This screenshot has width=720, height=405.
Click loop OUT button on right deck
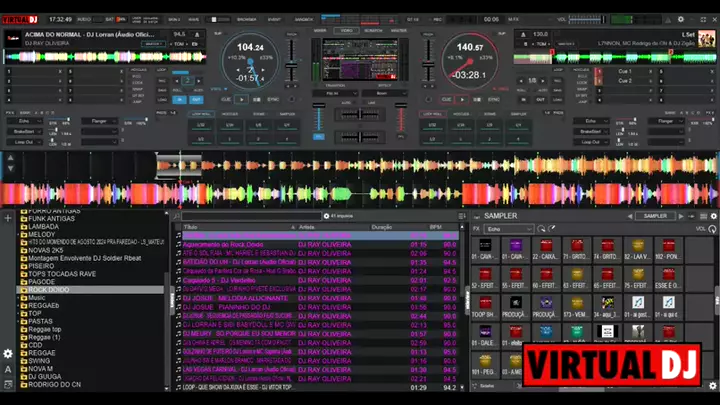click(540, 99)
